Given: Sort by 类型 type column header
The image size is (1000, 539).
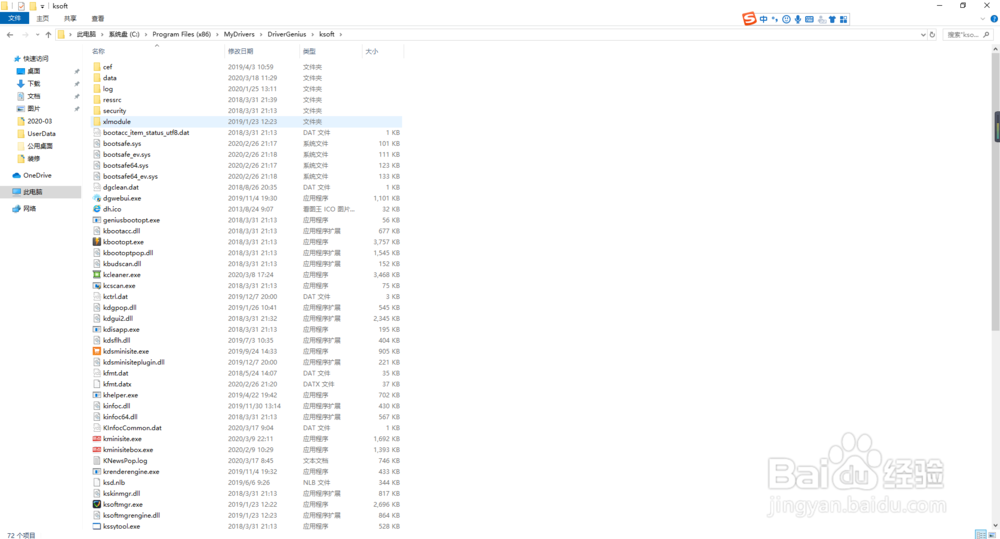Looking at the screenshot, I should tap(309, 51).
